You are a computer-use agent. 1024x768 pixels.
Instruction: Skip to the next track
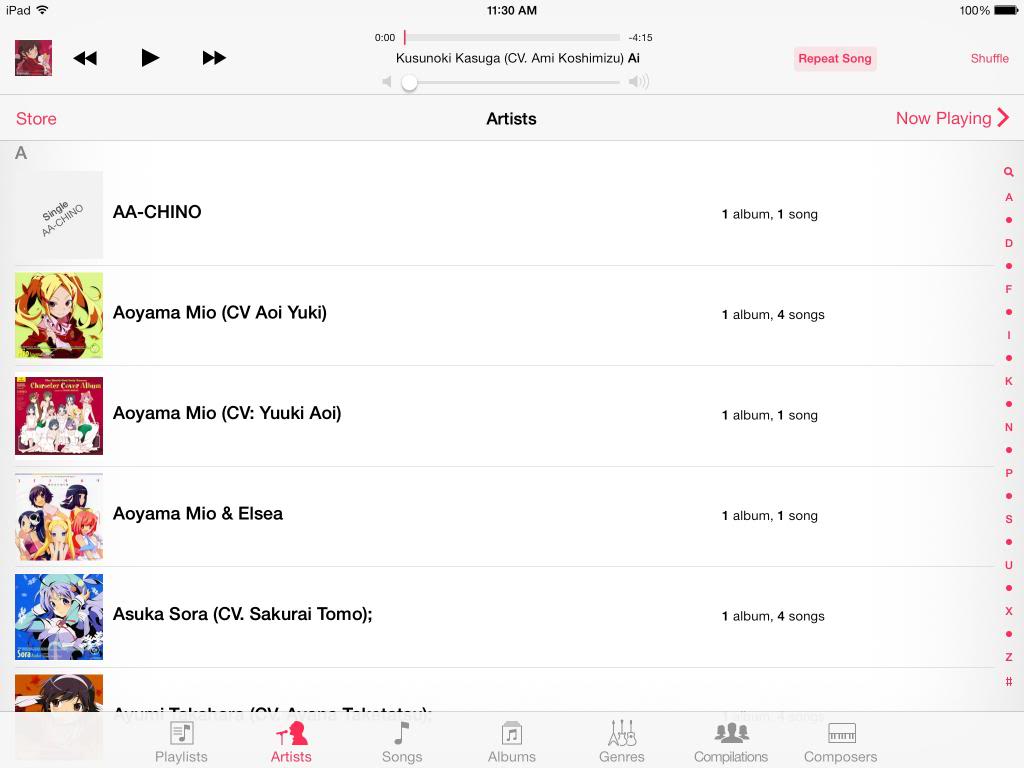[x=214, y=57]
